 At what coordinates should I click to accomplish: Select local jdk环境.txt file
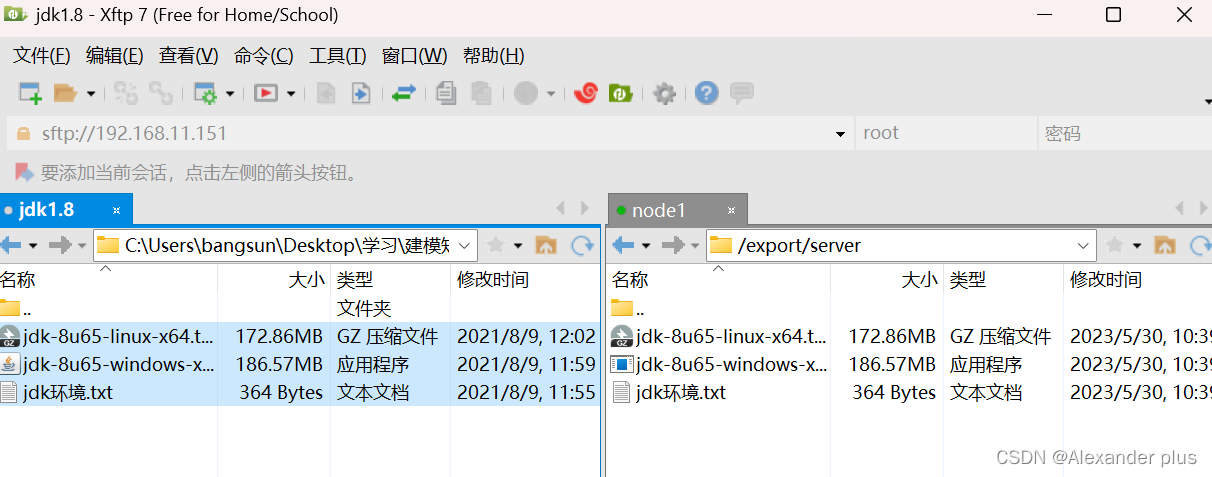(x=300, y=392)
